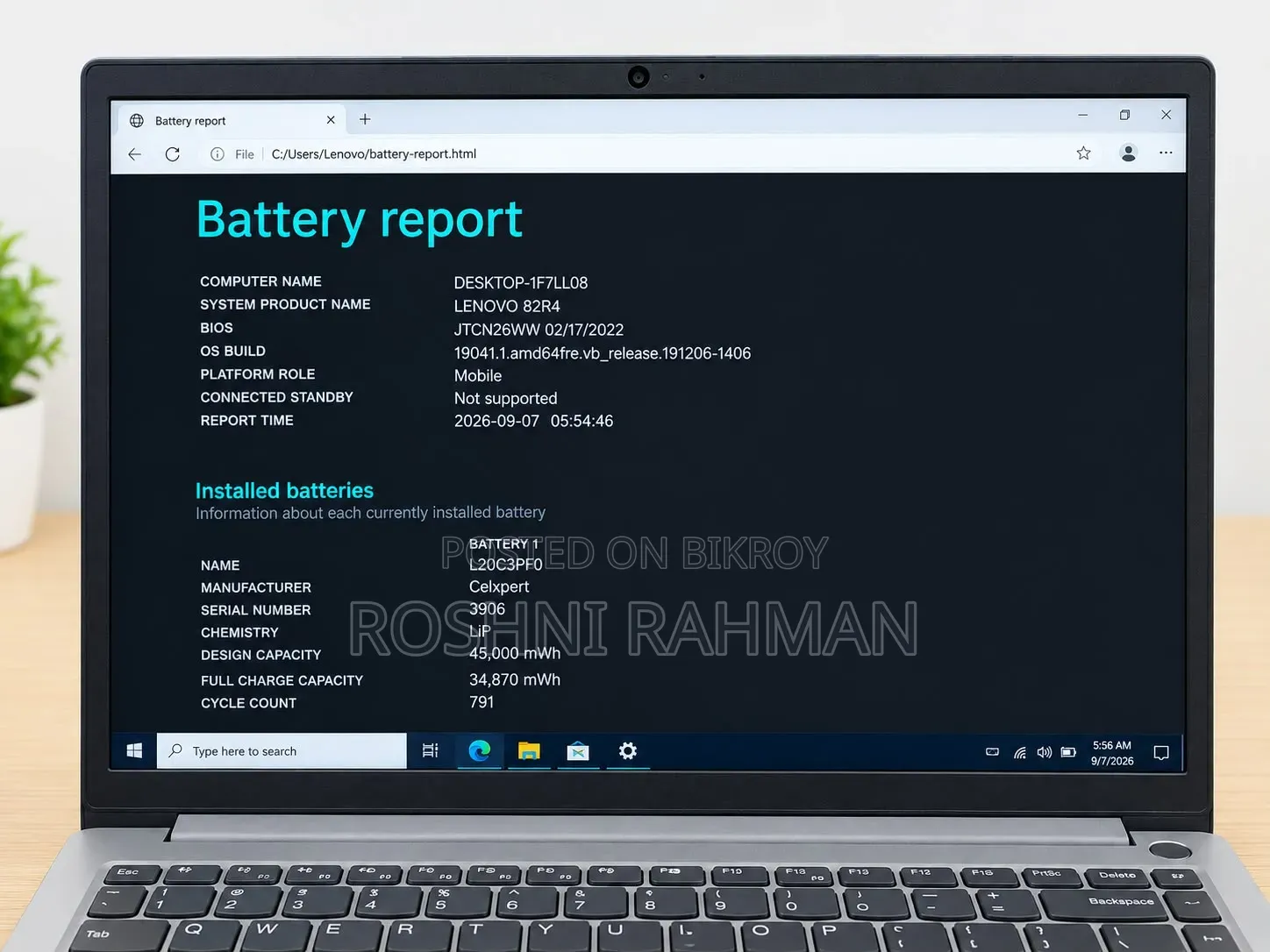The height and width of the screenshot is (952, 1270).
Task: Click the 'Battery report' page heading
Action: [360, 220]
